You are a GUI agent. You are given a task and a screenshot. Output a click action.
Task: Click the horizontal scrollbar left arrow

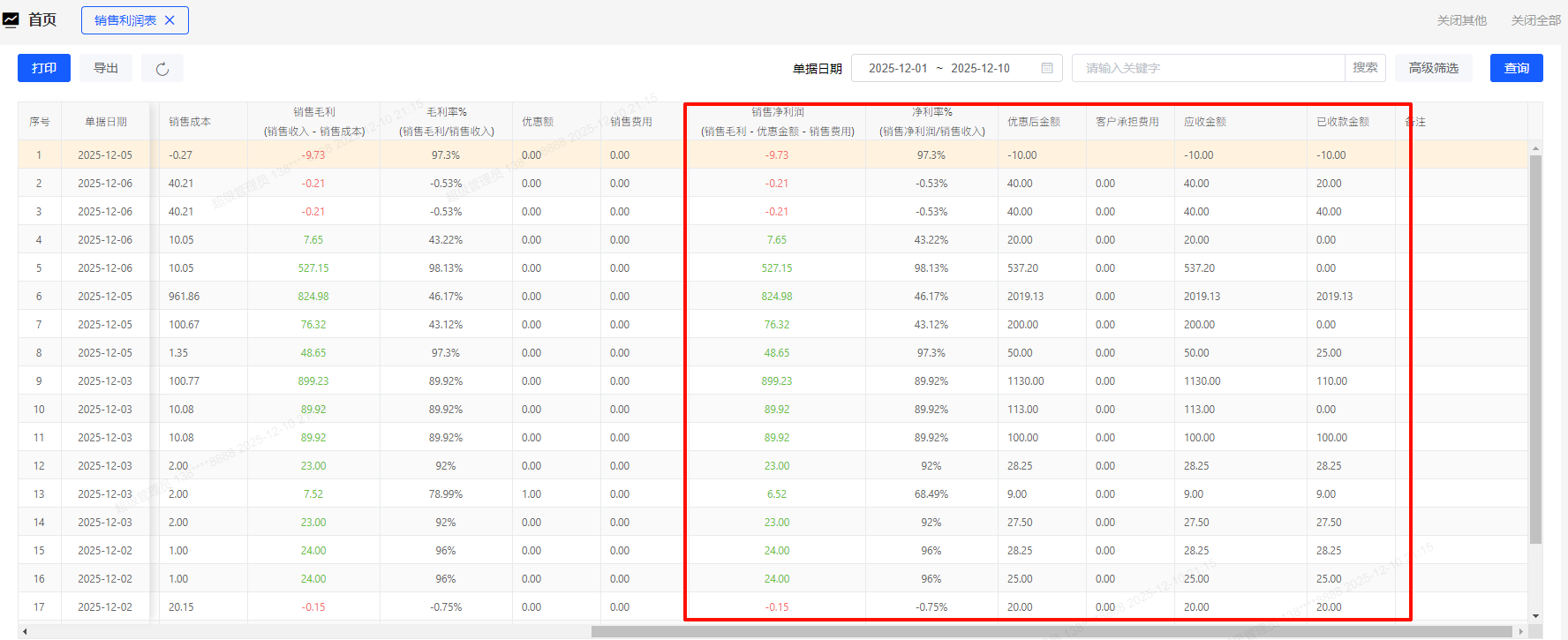(25, 631)
